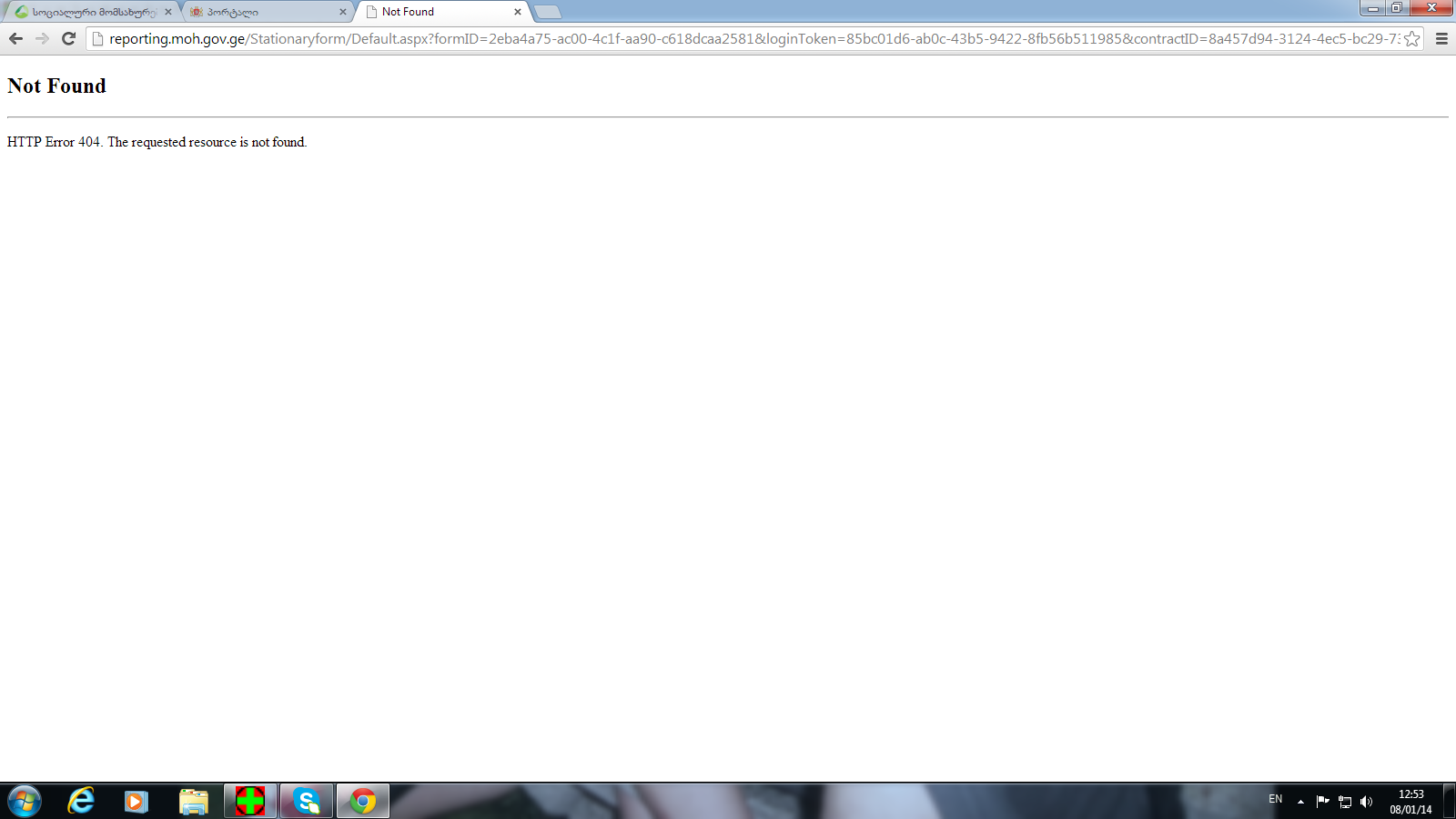Go back using the browser back arrow
1456x819 pixels.
[x=15, y=38]
